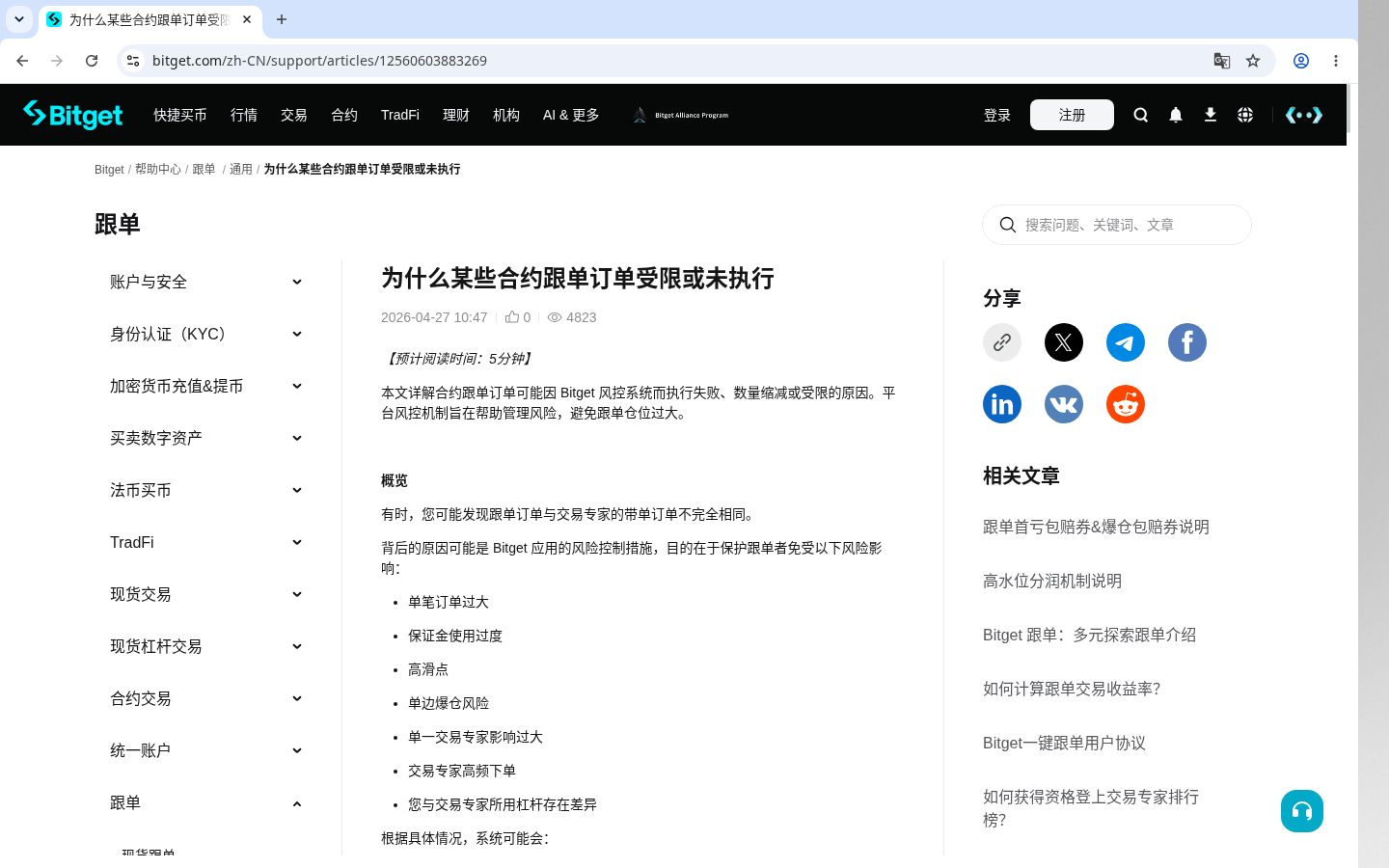Open a new browser tab
This screenshot has width=1389, height=868.
click(x=282, y=19)
